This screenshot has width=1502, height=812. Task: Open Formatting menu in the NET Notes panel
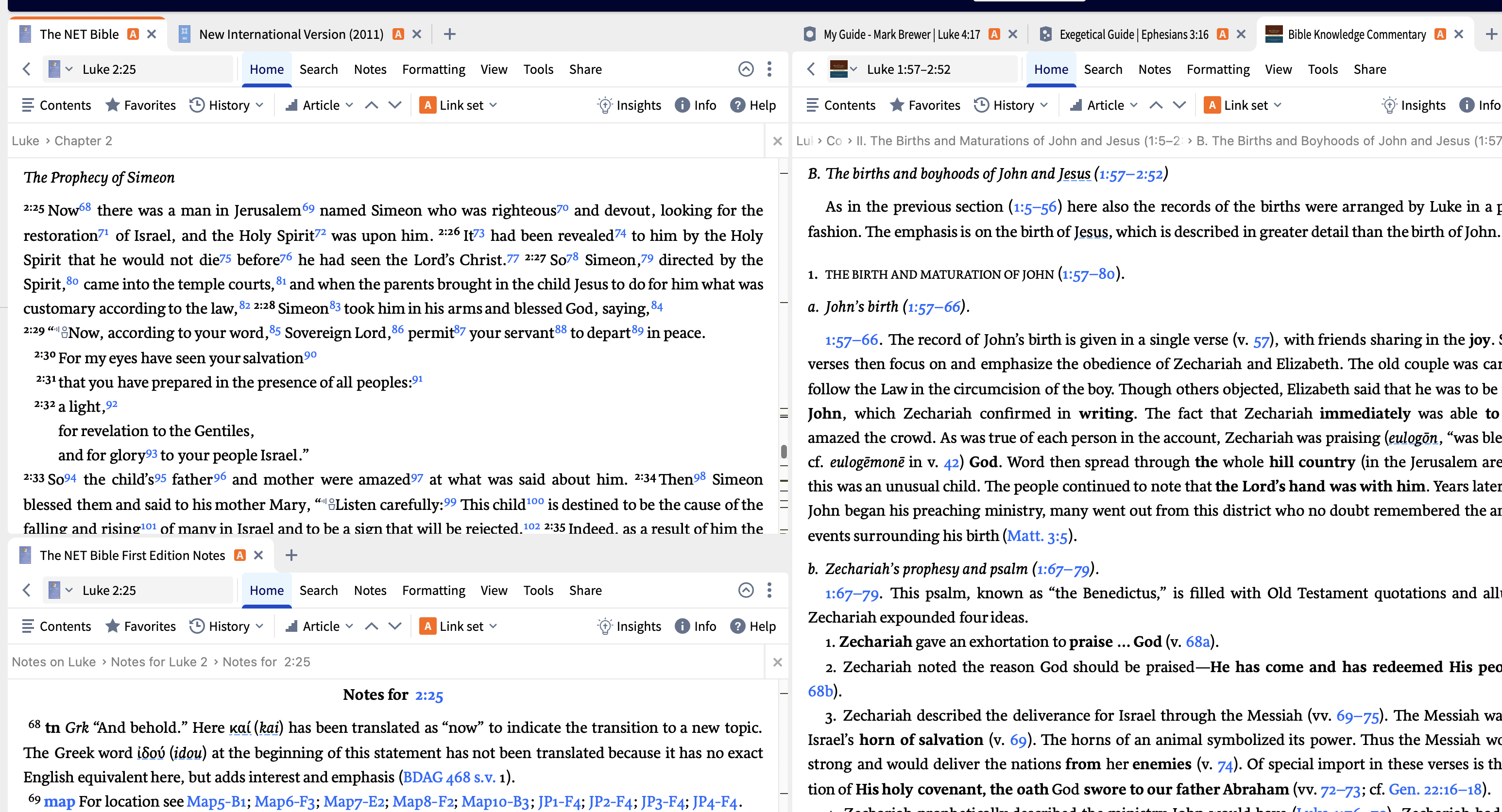433,591
